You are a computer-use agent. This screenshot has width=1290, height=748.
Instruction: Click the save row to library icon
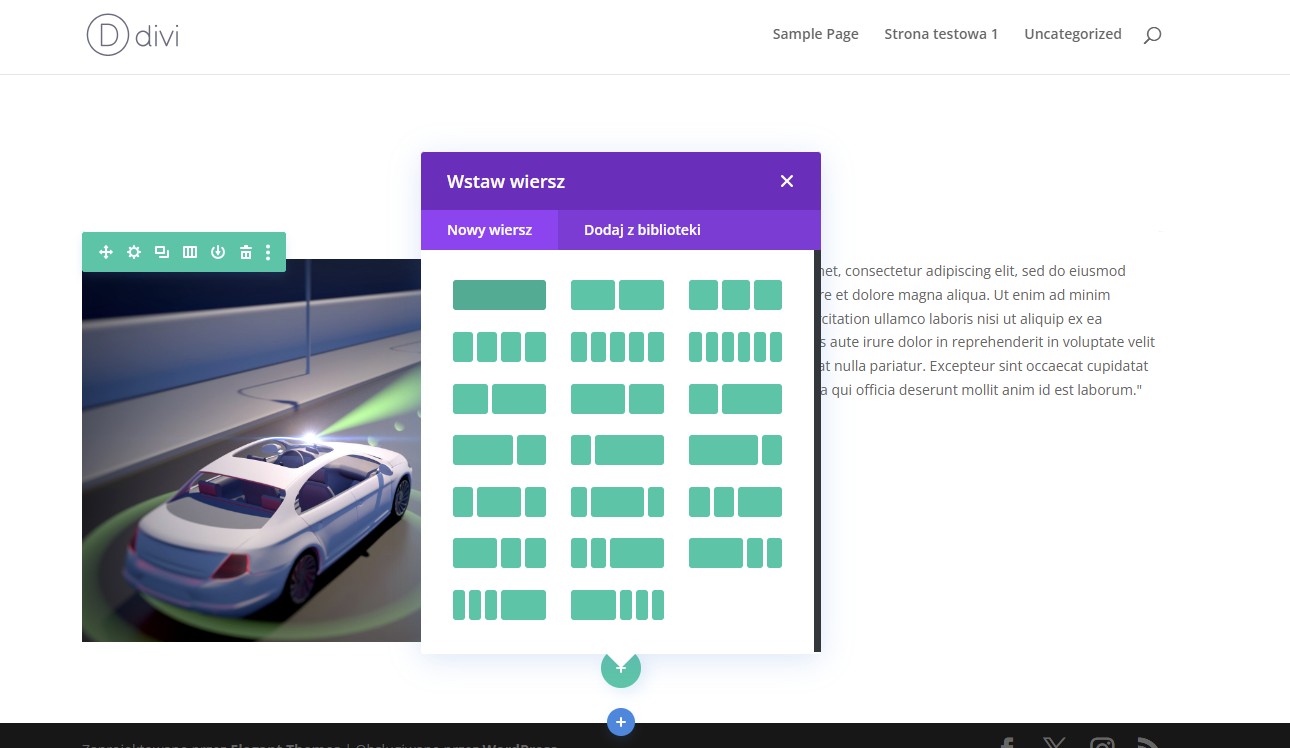coord(218,253)
